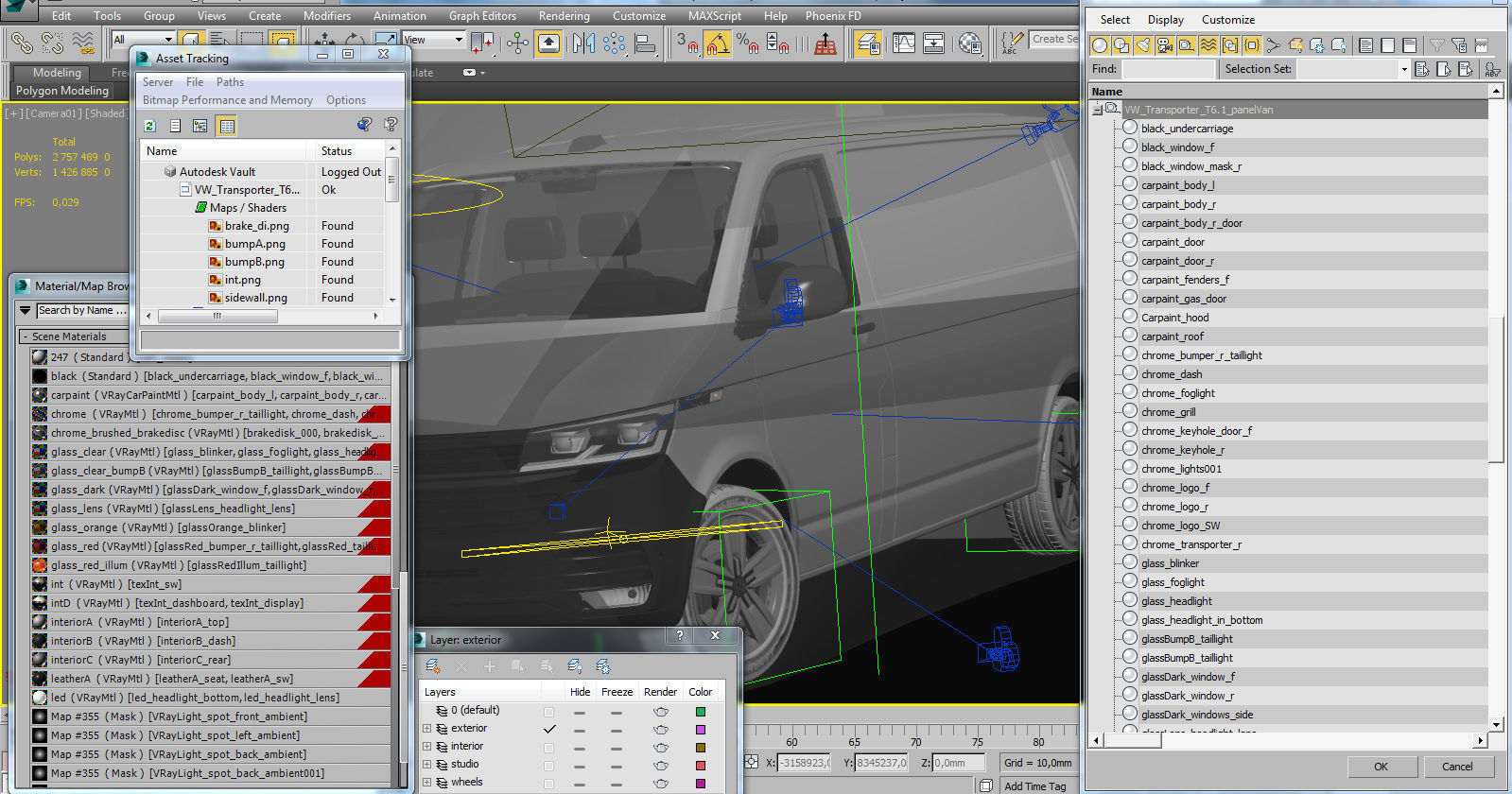Activate the Select by Name tool
Screen dimensions: 1512x794
coord(220,41)
